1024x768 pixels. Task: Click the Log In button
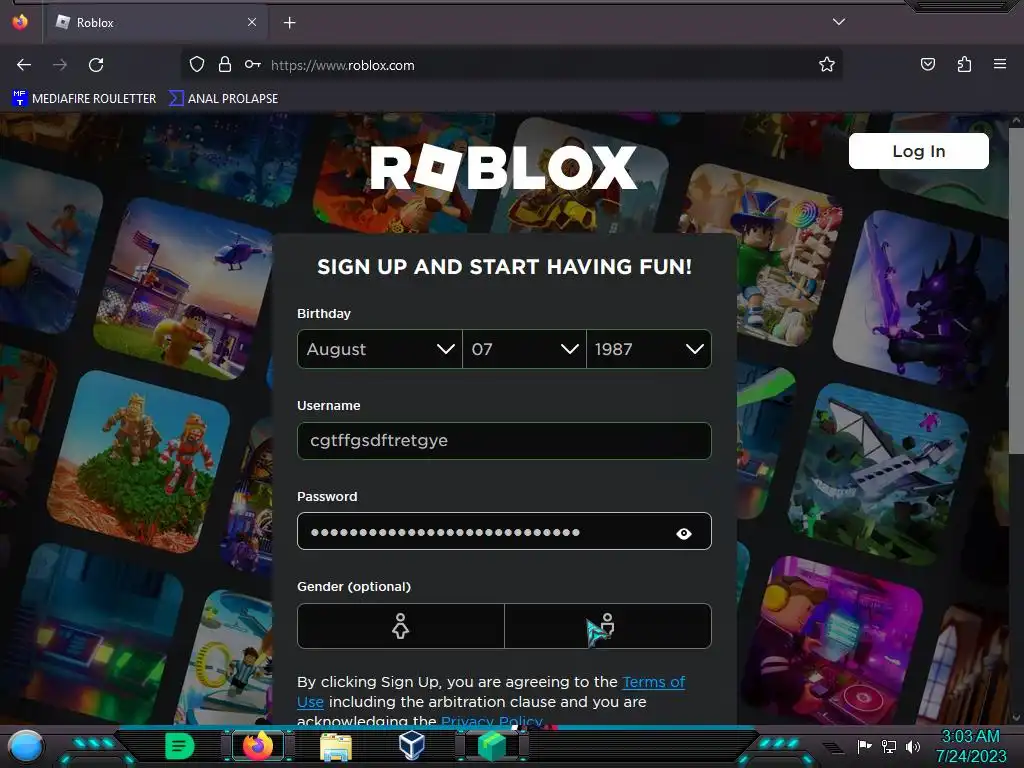click(x=918, y=151)
